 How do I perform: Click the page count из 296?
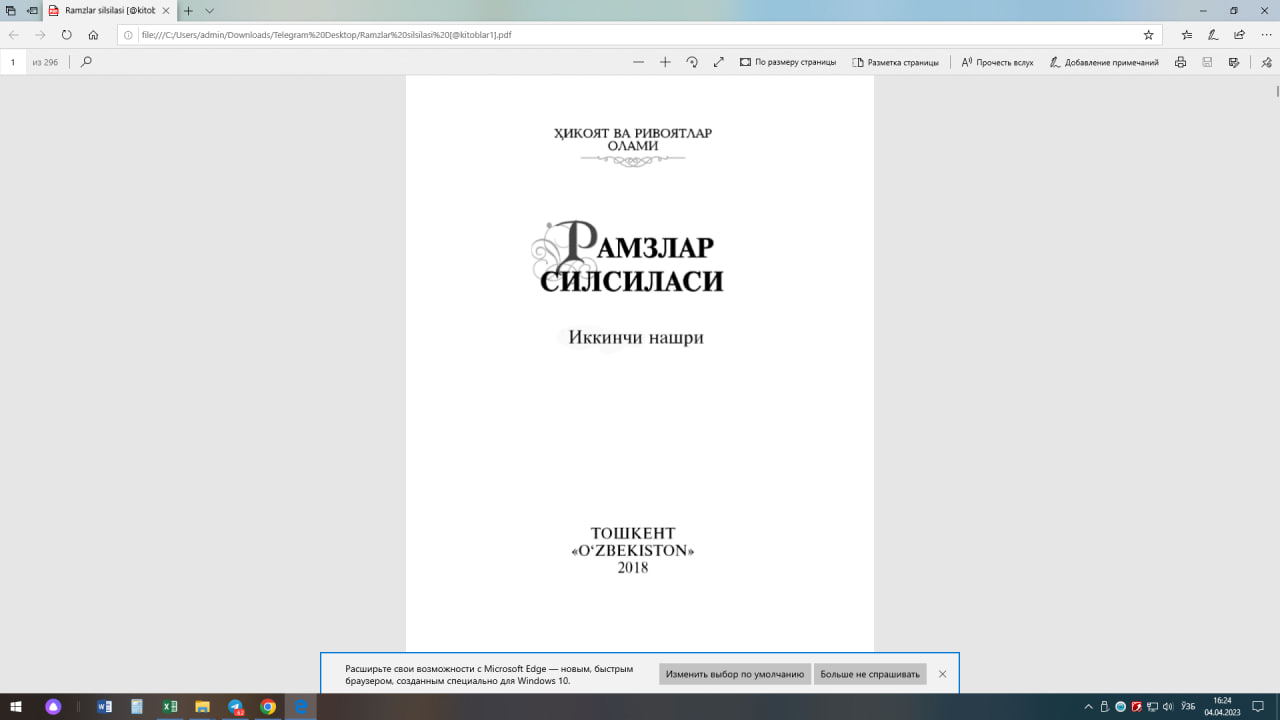pyautogui.click(x=45, y=62)
